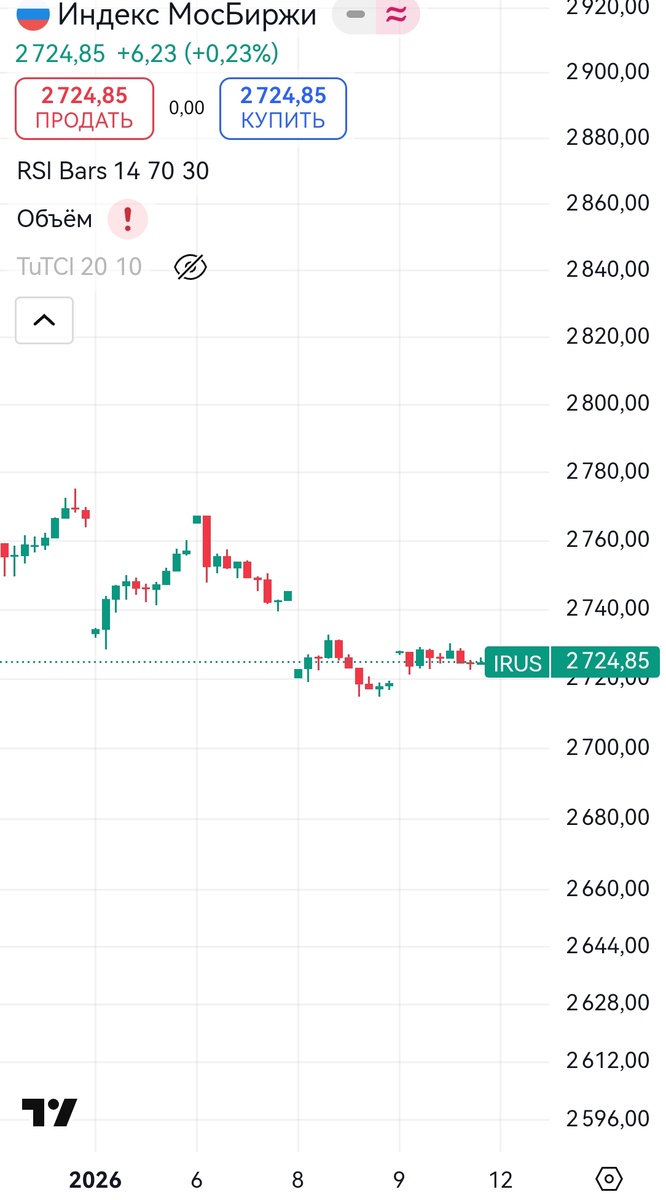Tap the +6,23 (+0,23%) price change text
Viewport: 666px width, 1200px height.
(x=198, y=53)
